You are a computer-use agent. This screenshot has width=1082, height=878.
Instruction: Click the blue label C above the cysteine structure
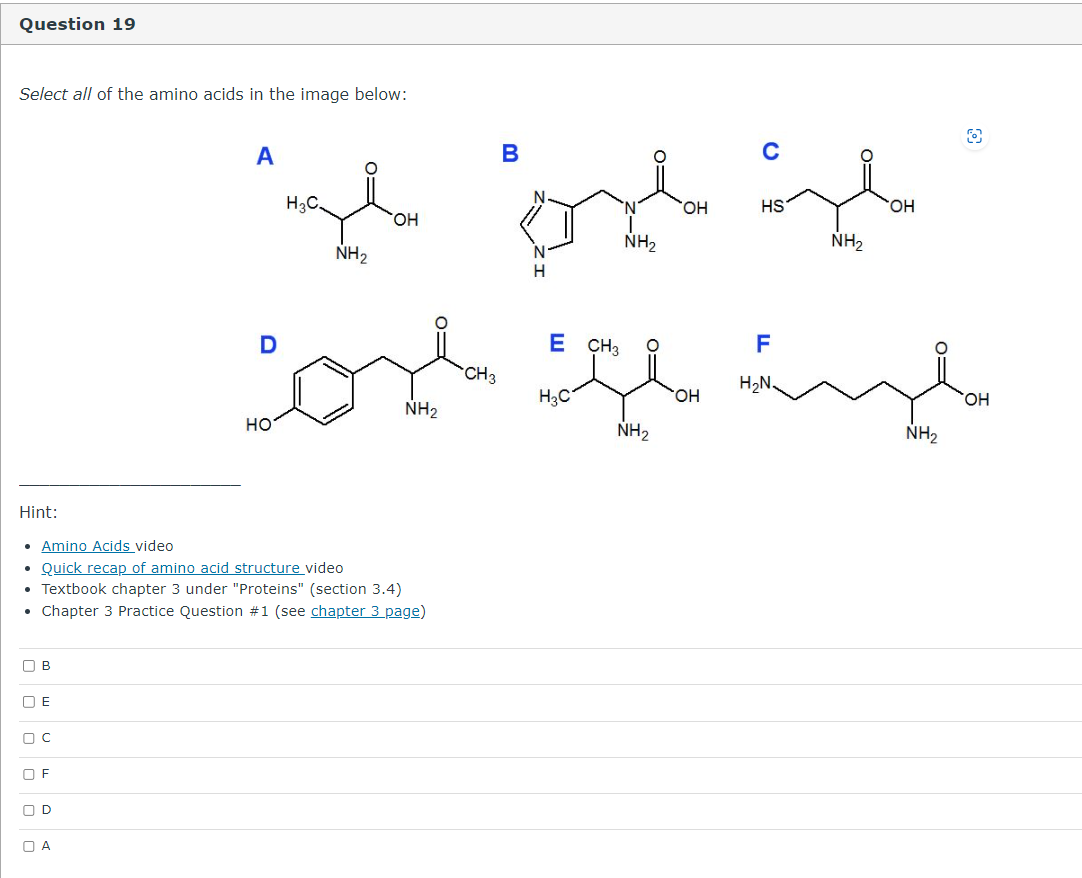point(770,152)
